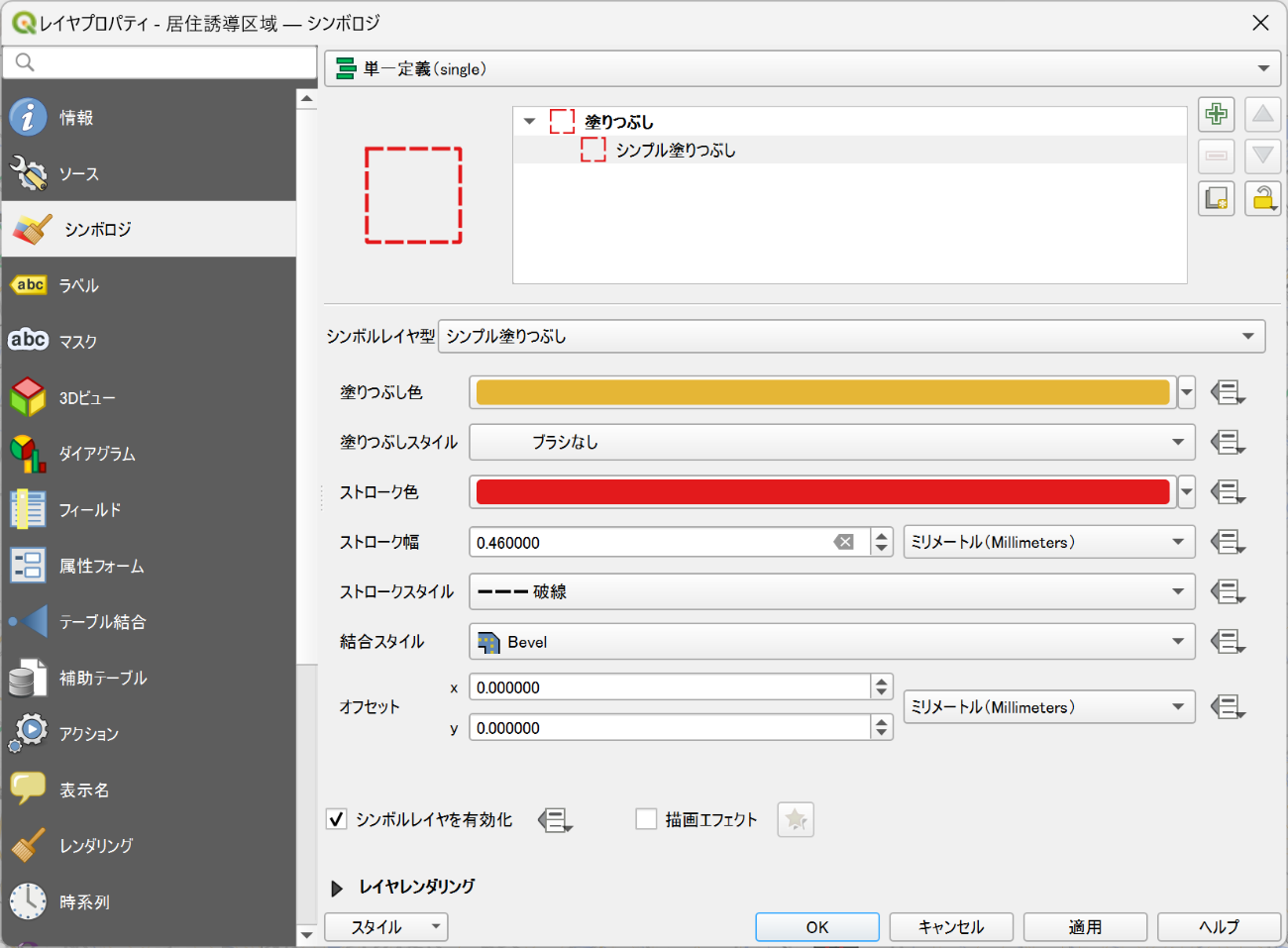This screenshot has width=1288, height=948.
Task: Open data-defined override for fill color
Action: coord(1227,392)
